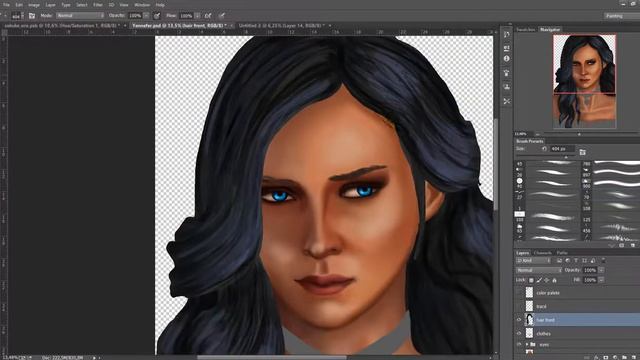The image size is (640, 360).
Task: Click the brush Size value field
Action: [x=562, y=149]
